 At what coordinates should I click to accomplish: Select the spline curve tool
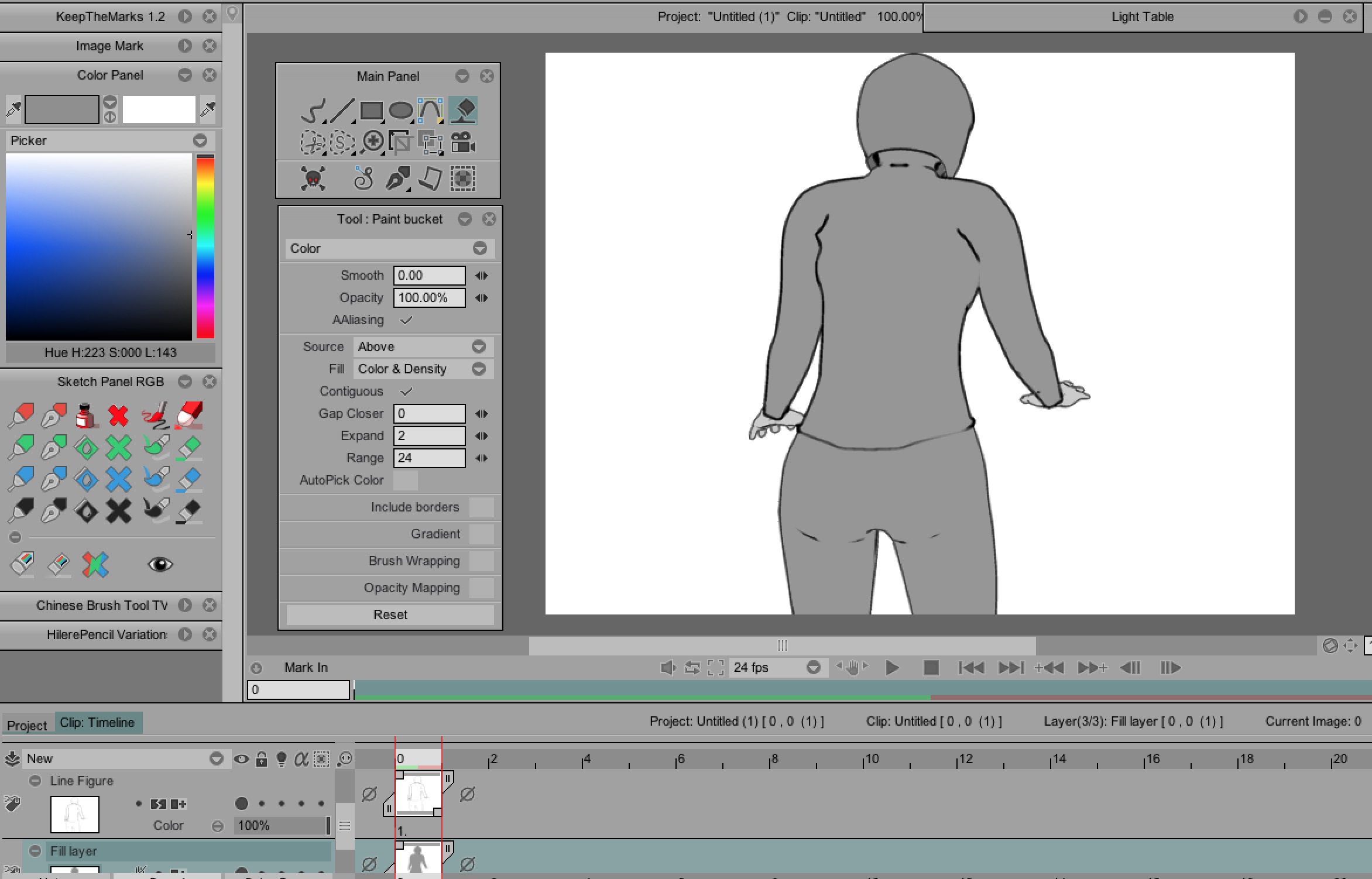430,111
